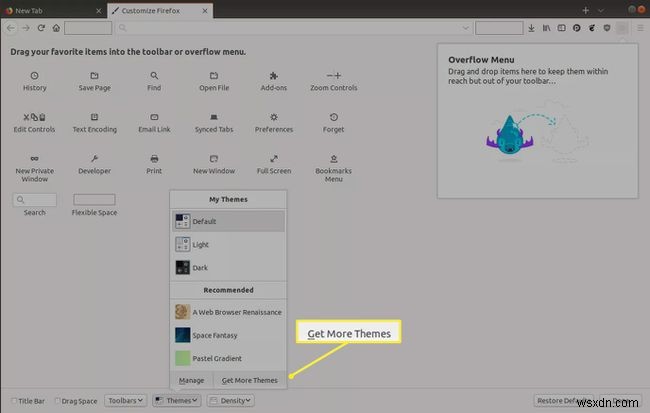650x413 pixels.
Task: Click the Reload toolbar button
Action: pyautogui.click(x=41, y=28)
